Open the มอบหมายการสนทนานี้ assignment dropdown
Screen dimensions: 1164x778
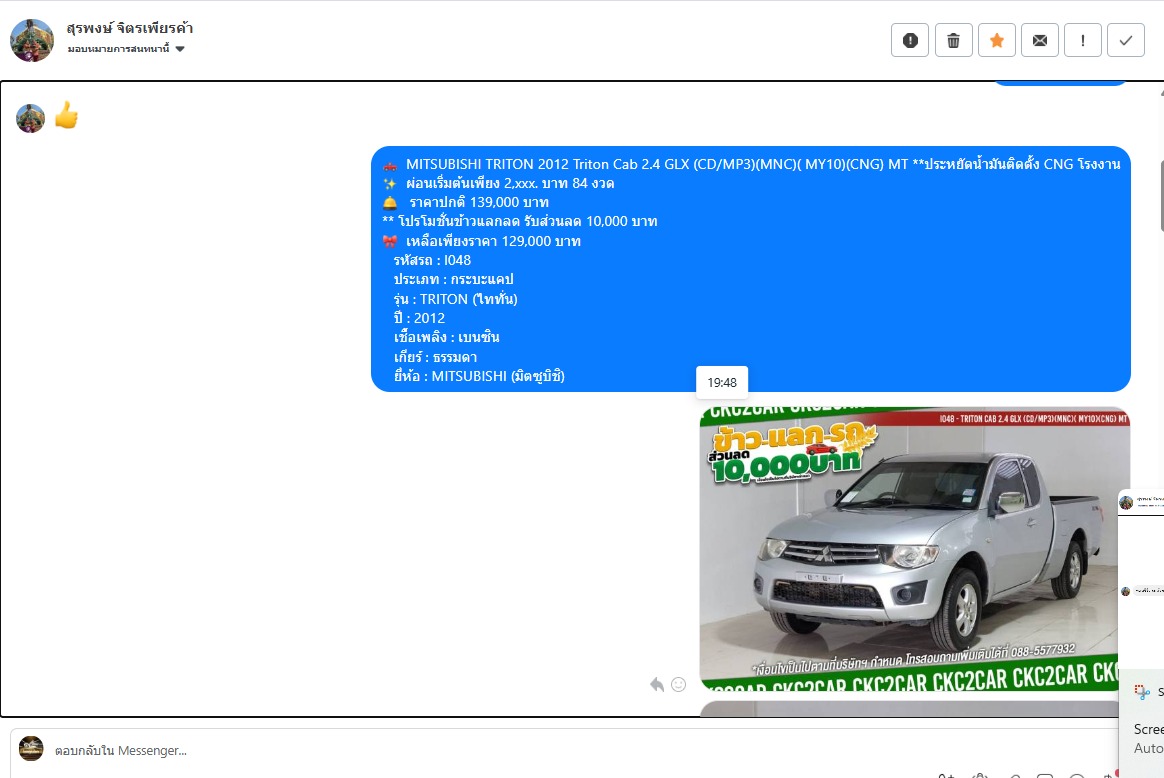pos(125,49)
